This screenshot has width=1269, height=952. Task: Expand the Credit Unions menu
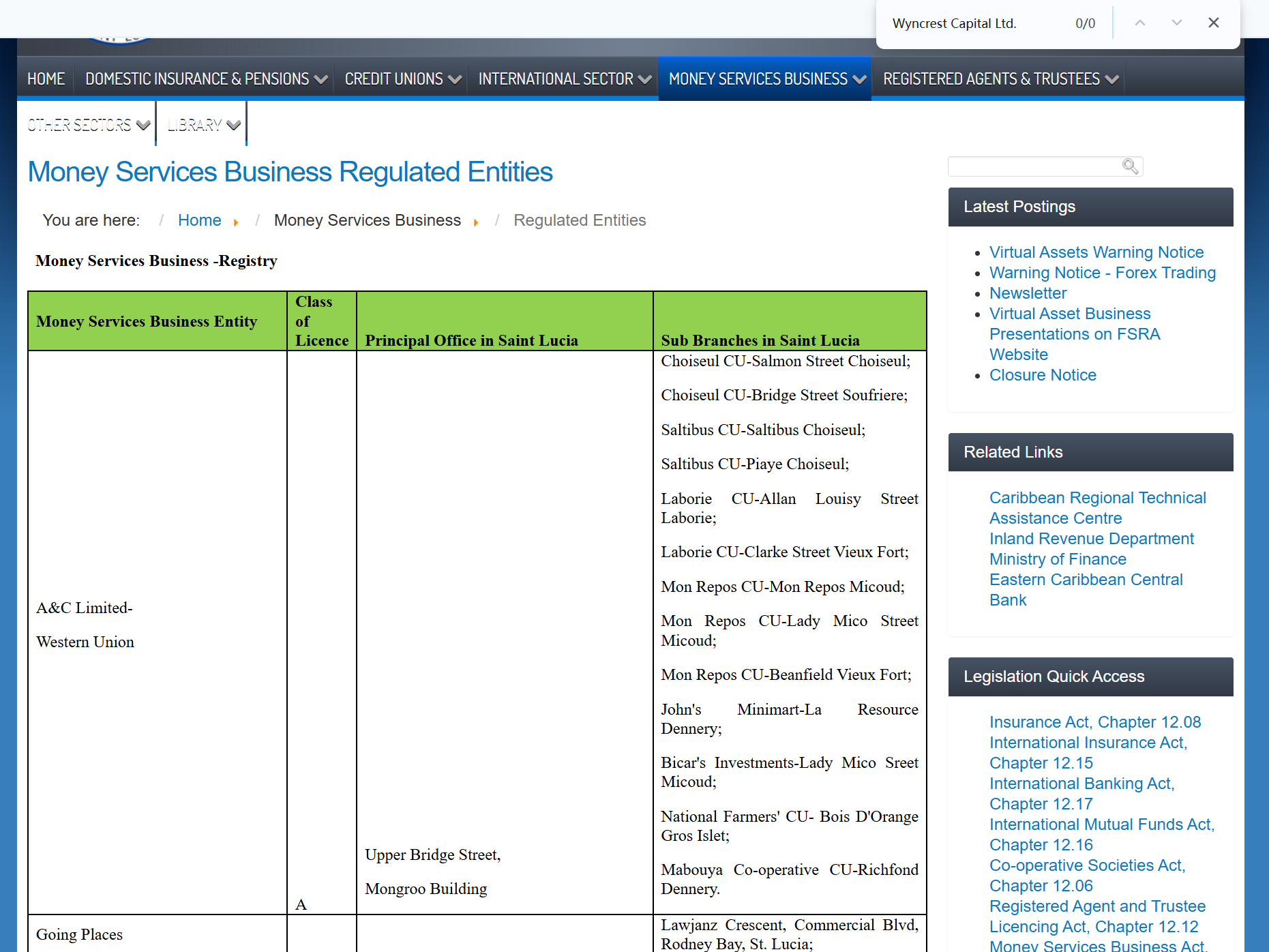click(x=402, y=79)
